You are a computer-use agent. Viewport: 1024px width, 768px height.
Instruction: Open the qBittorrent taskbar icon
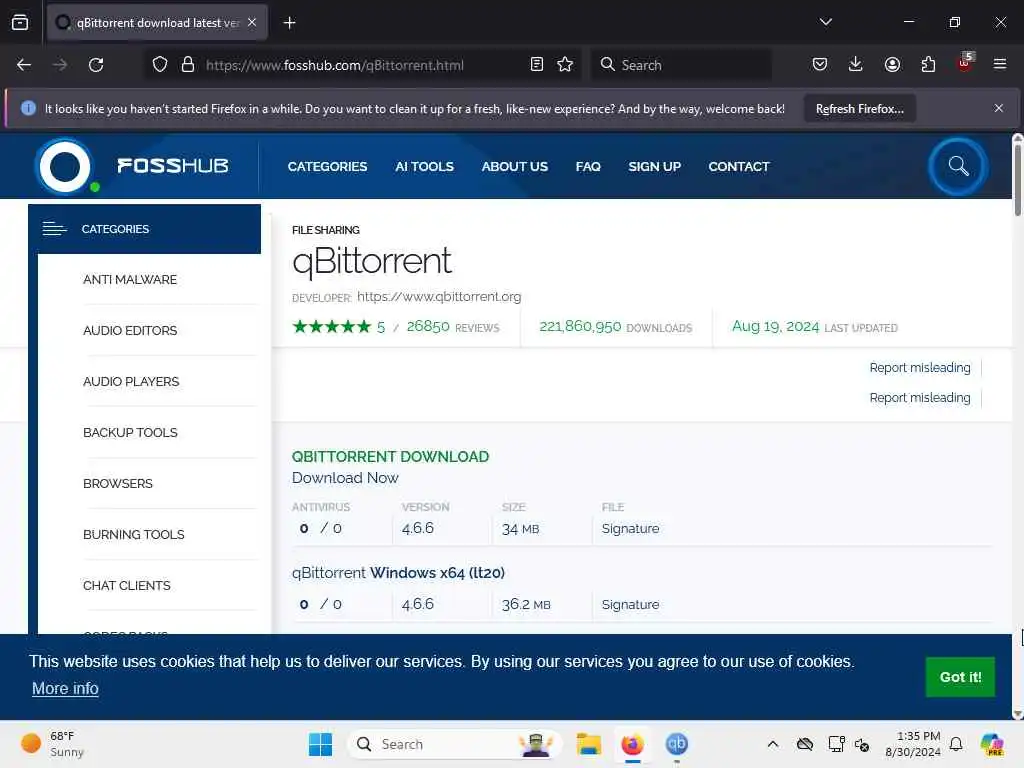[x=677, y=744]
